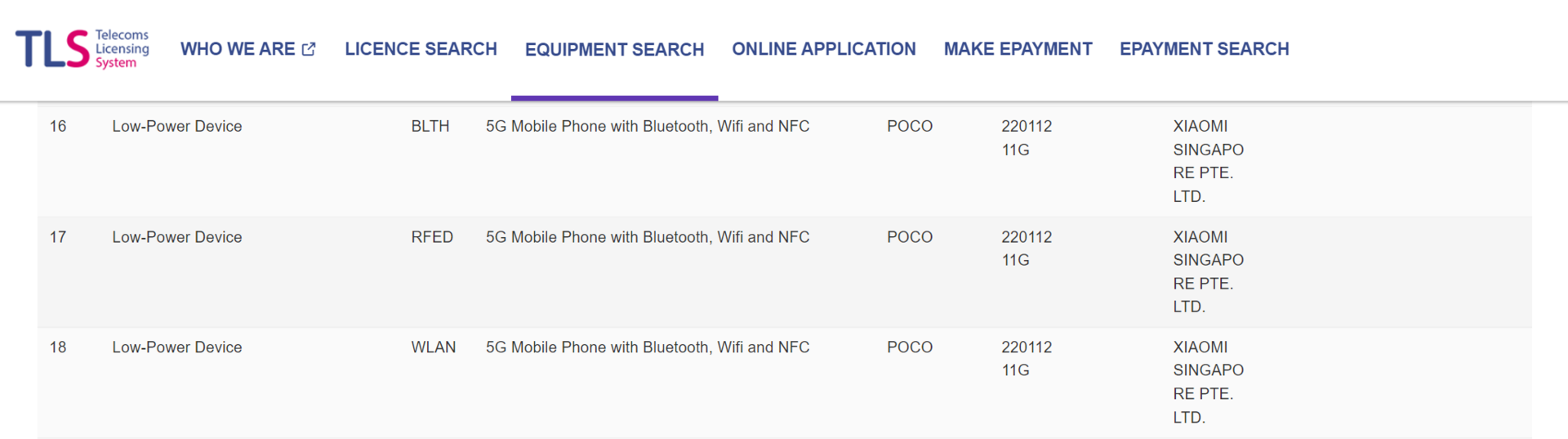Viewport: 1568px width, 439px height.
Task: Click the Telecoms Licensing System text
Action: point(122,49)
